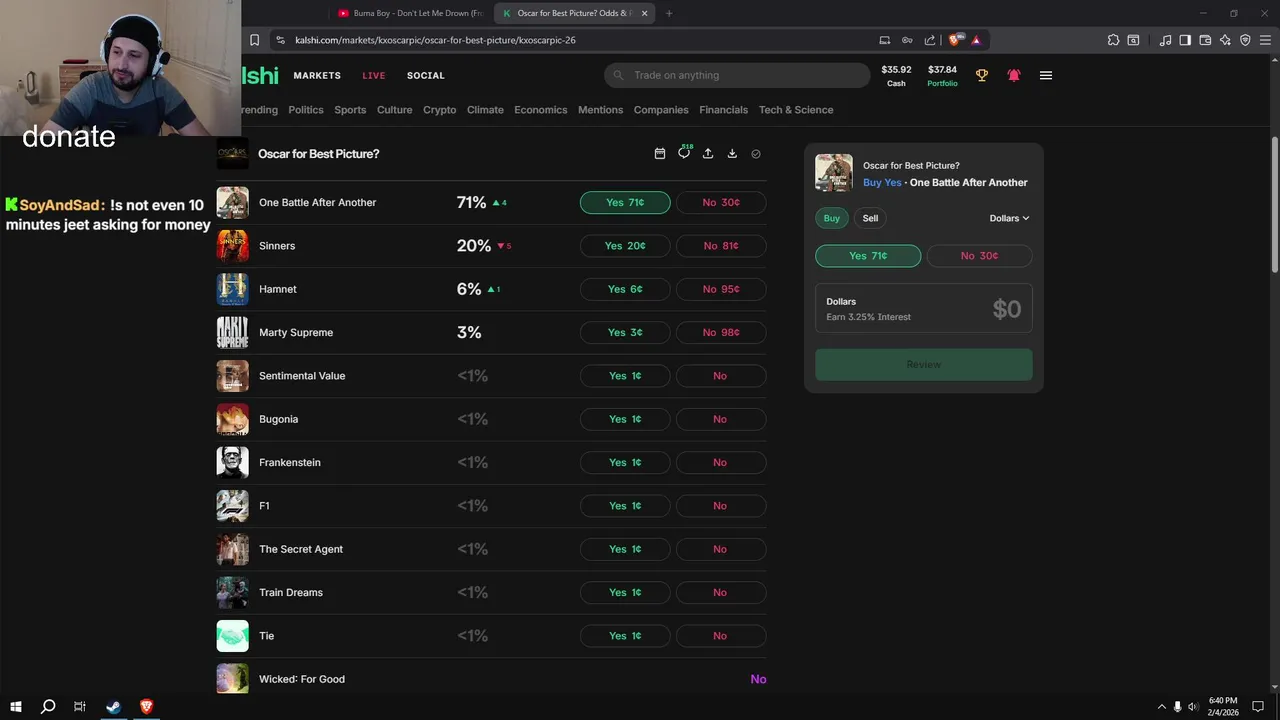This screenshot has width=1280, height=720.
Task: Select Yes 71¢ for One Battle After Another
Action: click(625, 202)
